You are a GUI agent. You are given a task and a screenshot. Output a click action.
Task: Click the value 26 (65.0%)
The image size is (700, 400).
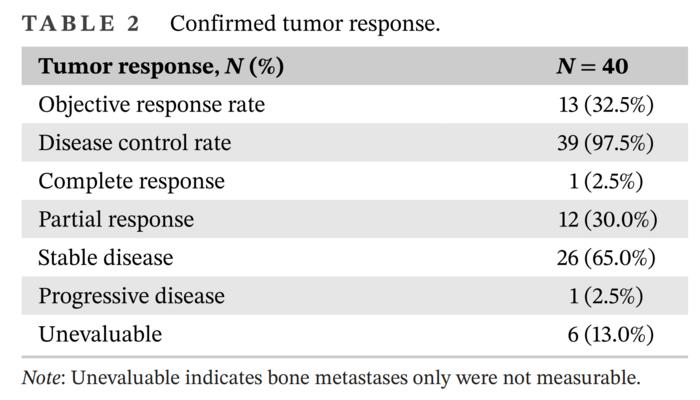(x=605, y=257)
